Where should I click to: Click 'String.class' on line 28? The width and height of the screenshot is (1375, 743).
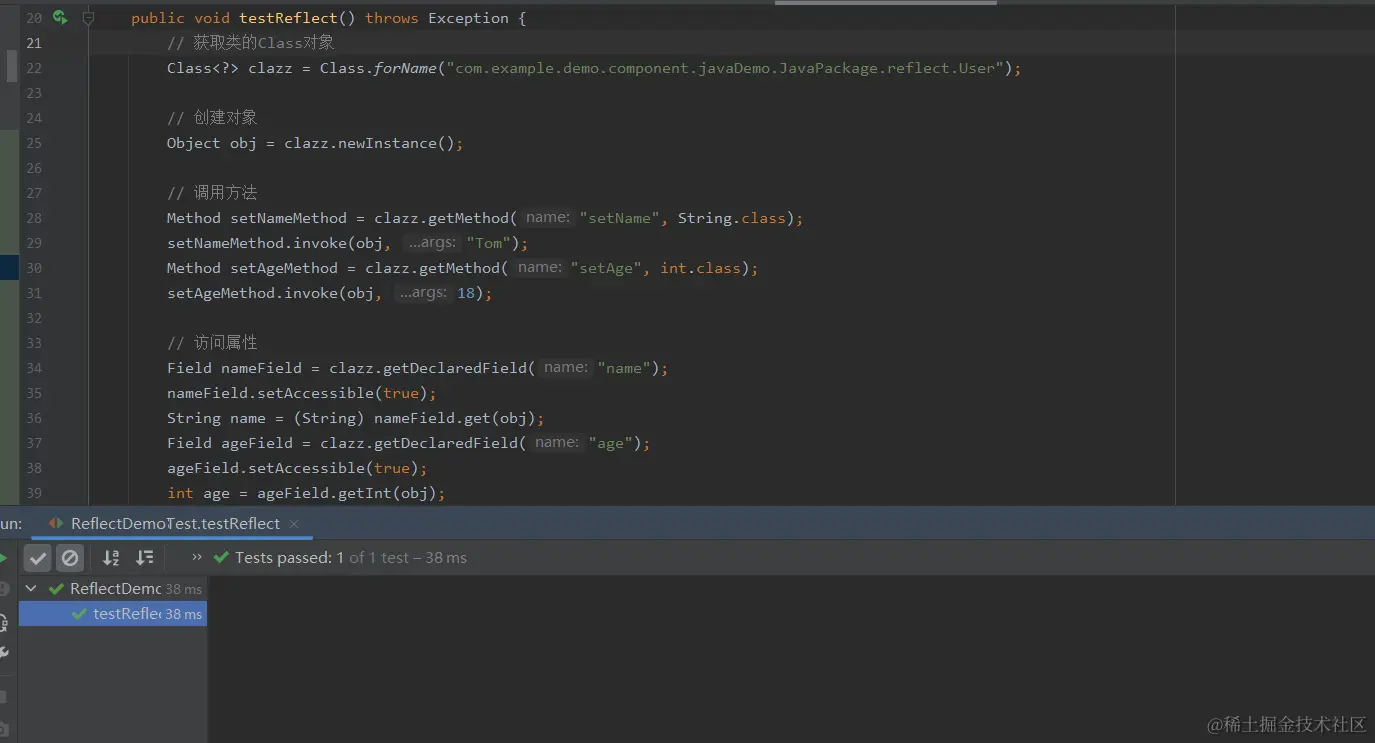click(732, 218)
